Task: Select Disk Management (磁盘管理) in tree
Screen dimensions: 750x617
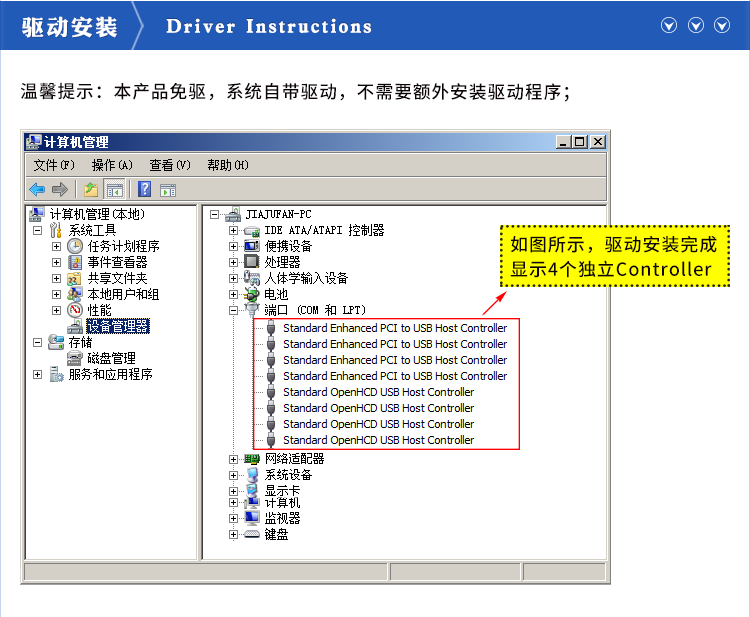Action: pos(110,358)
